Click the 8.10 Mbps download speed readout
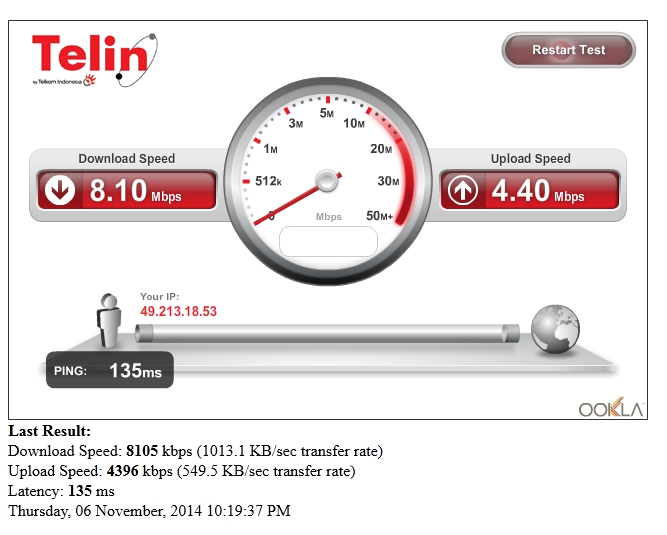667x535 pixels. (135, 191)
